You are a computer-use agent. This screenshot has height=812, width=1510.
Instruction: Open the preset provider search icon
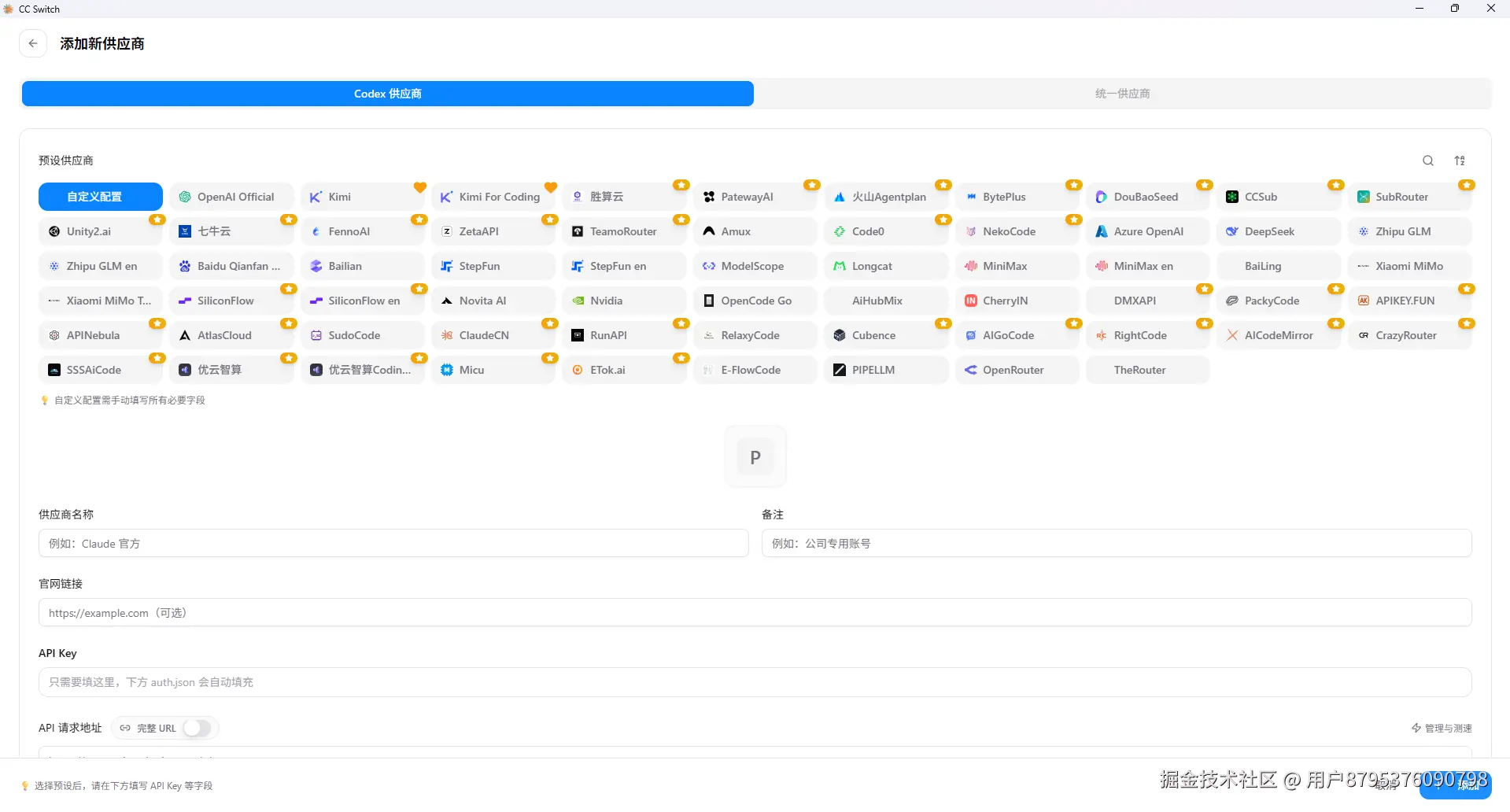(1428, 161)
